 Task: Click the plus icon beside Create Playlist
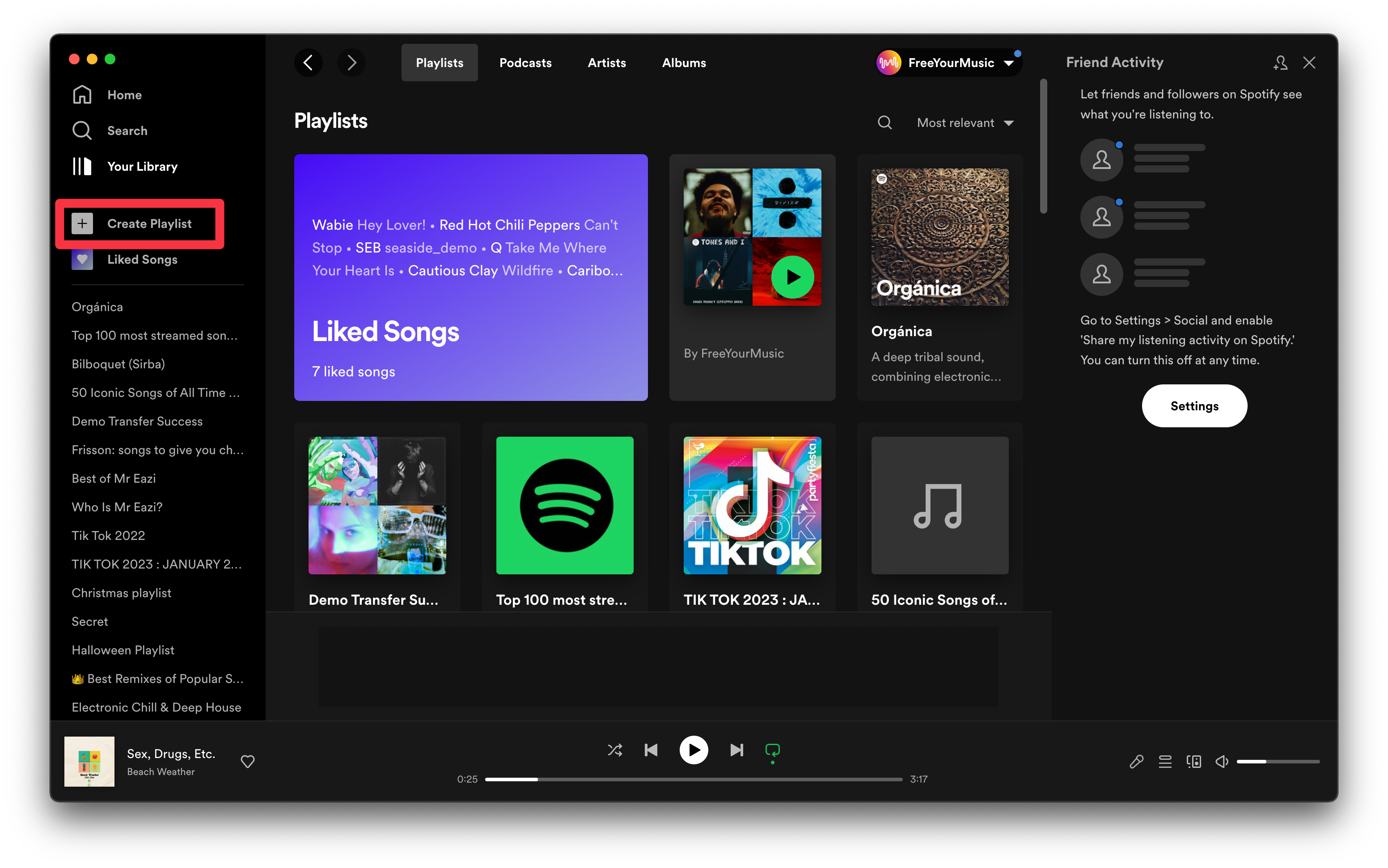(82, 223)
